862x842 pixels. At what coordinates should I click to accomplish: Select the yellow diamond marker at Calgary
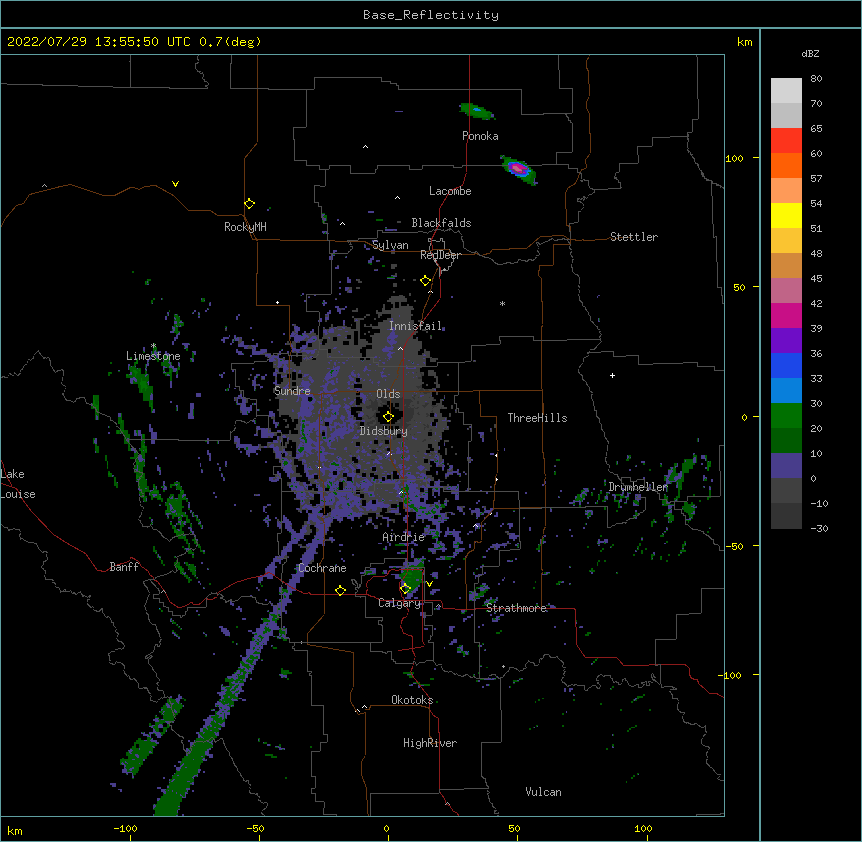coord(405,589)
